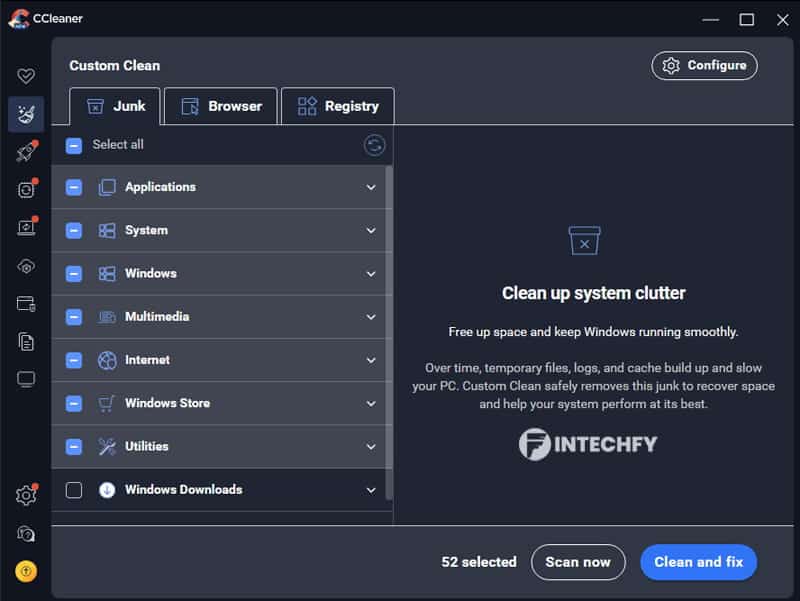Click the Utilities tools icon
Viewport: 800px width, 601px height.
tap(107, 447)
